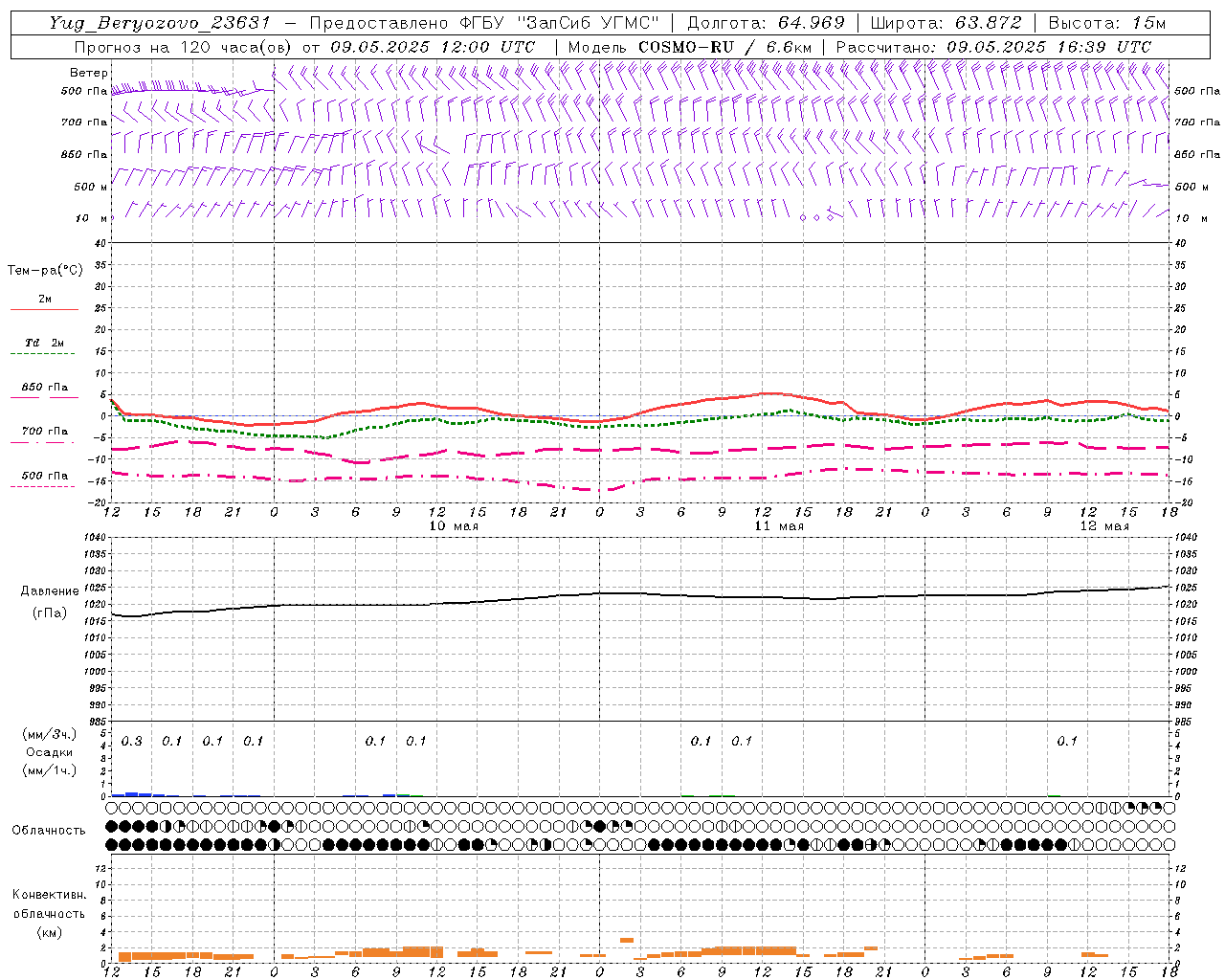Click the Ветер wind section label
Screen dimensions: 1225x980
point(88,73)
